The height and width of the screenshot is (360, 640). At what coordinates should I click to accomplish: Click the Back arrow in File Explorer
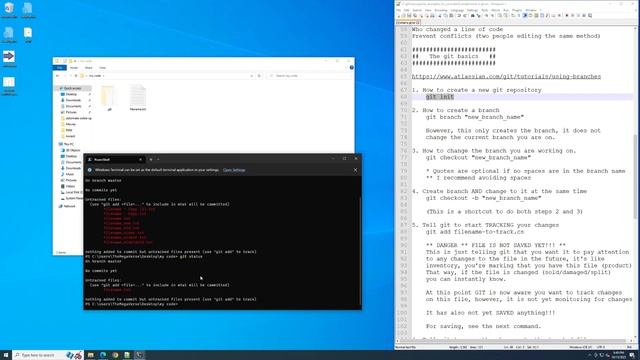point(58,76)
